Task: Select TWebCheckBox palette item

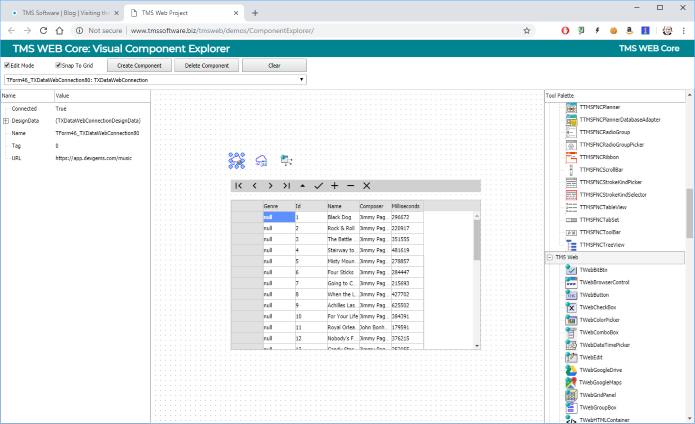Action: (597, 307)
